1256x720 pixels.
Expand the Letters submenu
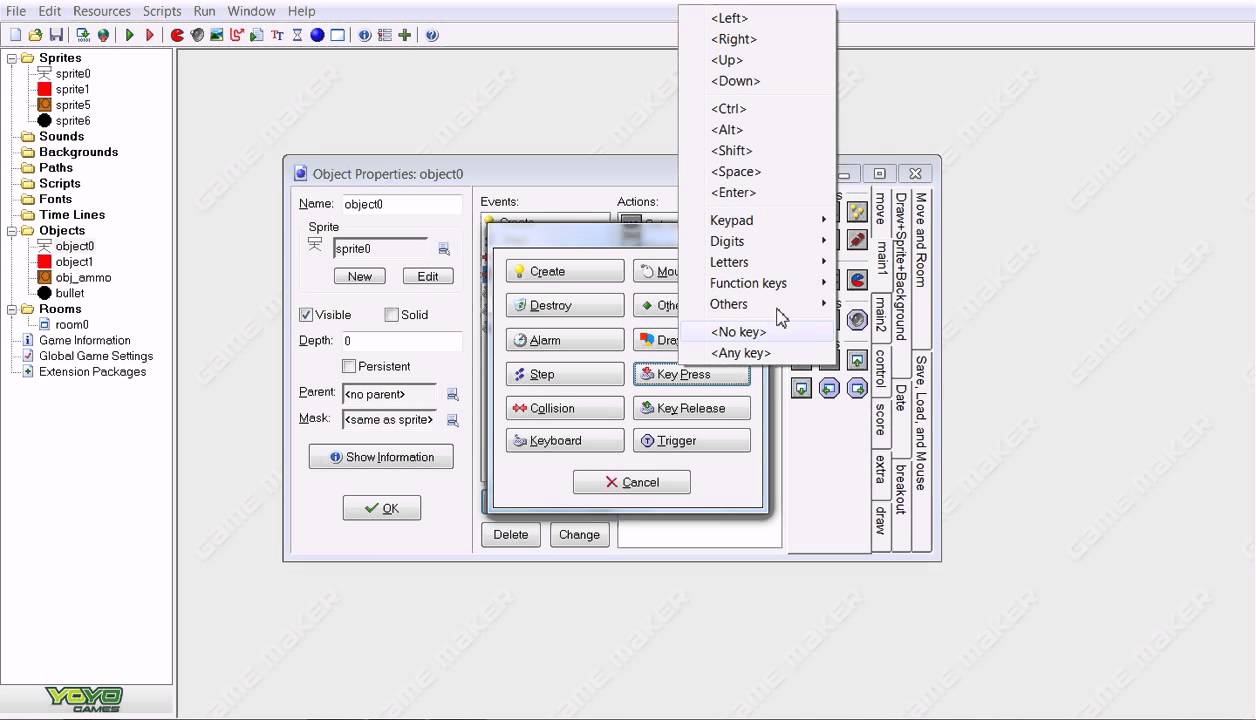(757, 262)
